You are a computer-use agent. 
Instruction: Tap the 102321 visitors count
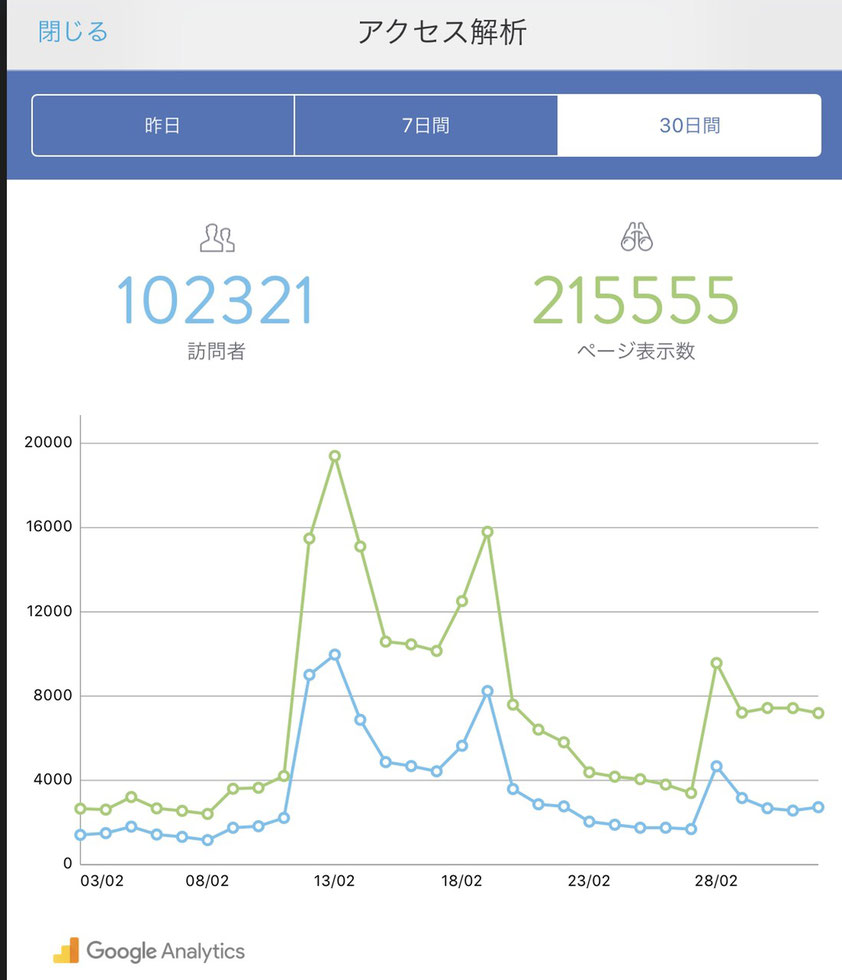[215, 301]
